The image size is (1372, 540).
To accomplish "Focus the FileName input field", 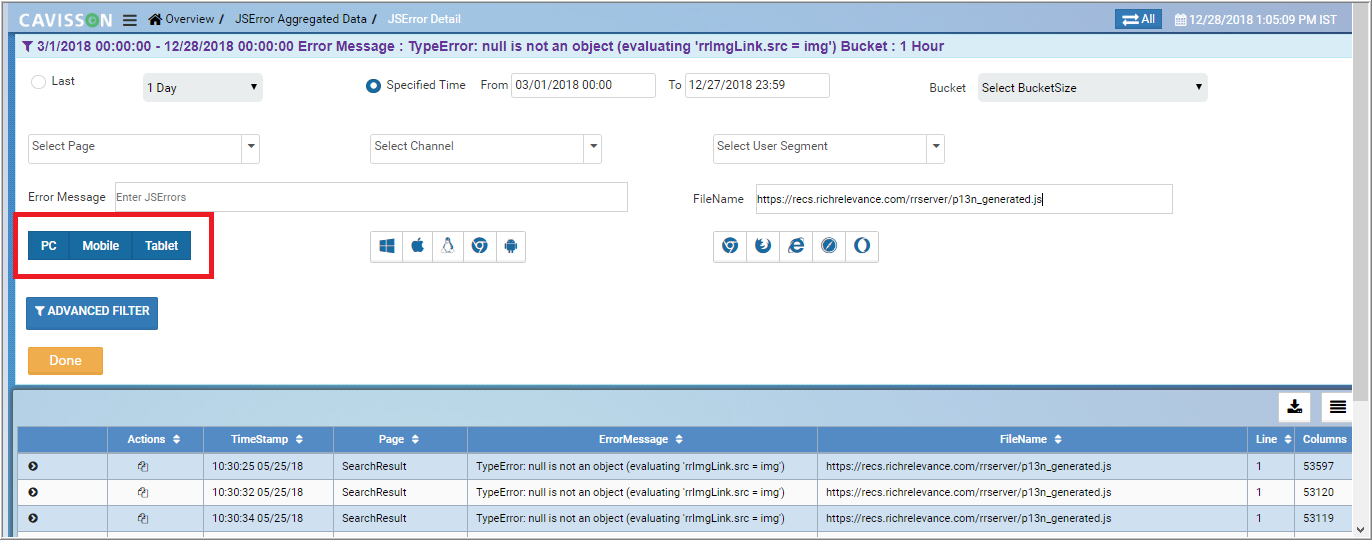I will 964,199.
